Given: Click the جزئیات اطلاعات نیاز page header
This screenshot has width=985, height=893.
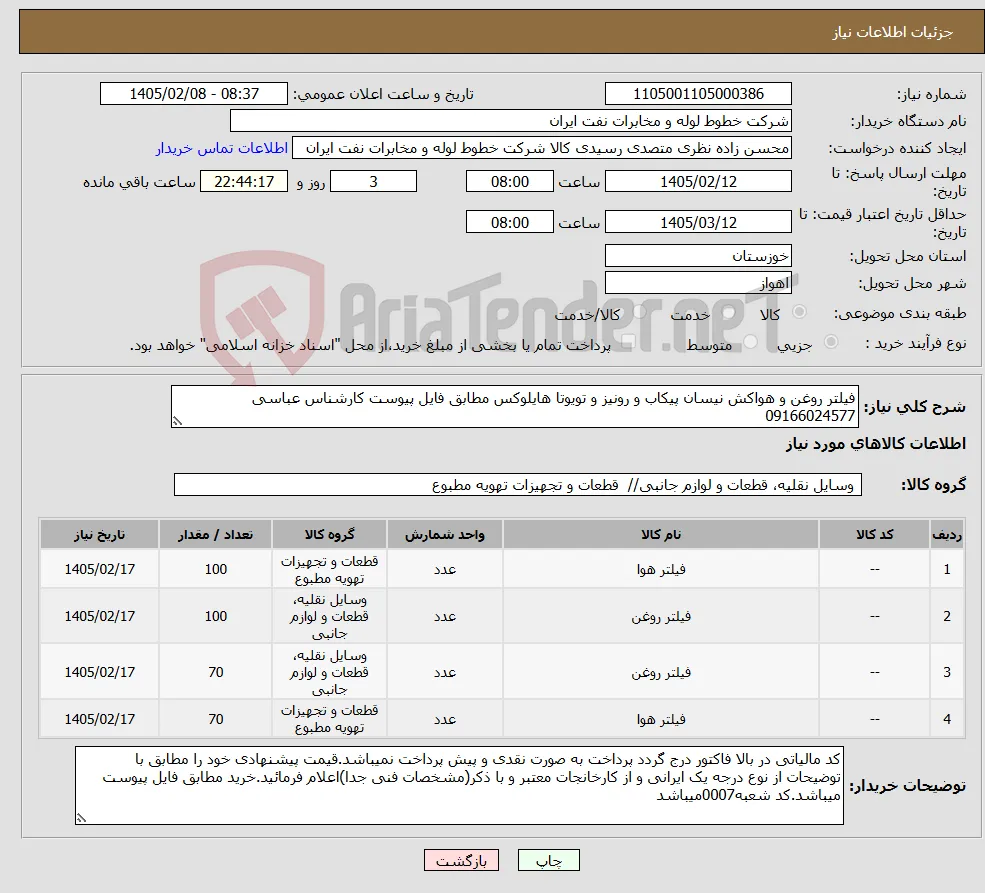Looking at the screenshot, I should click(893, 32).
